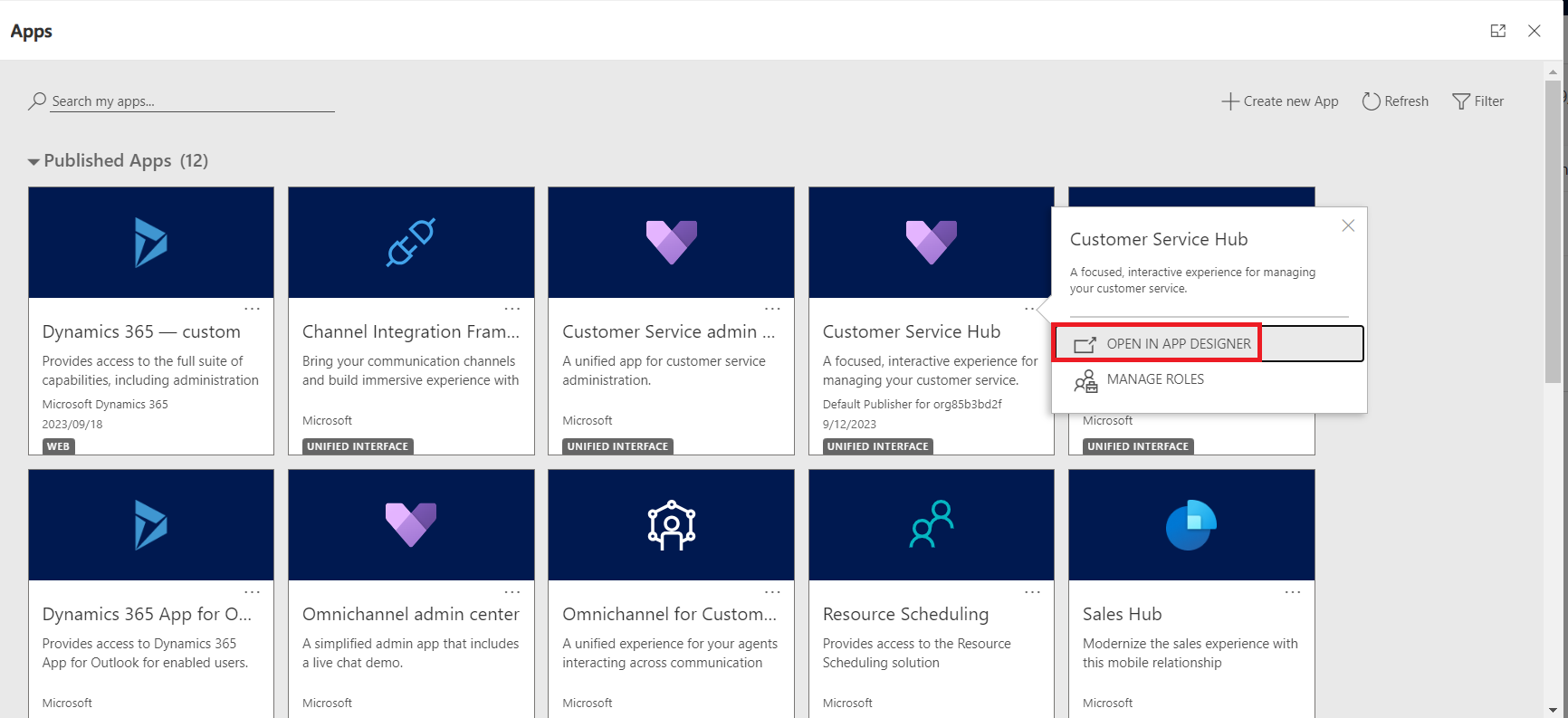
Task: Click the Resource Scheduling people icon
Action: pyautogui.click(x=931, y=525)
